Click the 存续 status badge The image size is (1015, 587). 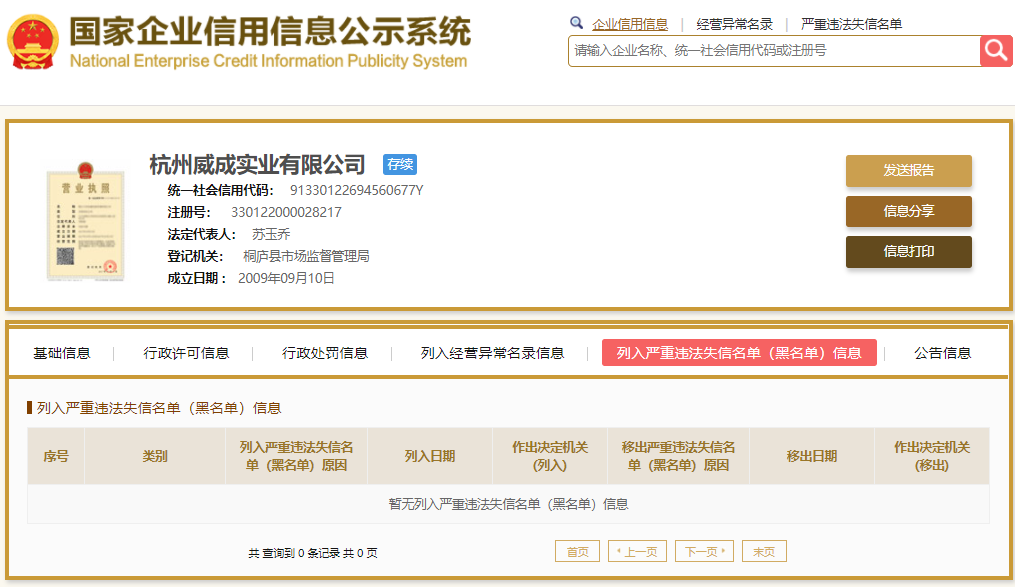click(x=400, y=164)
